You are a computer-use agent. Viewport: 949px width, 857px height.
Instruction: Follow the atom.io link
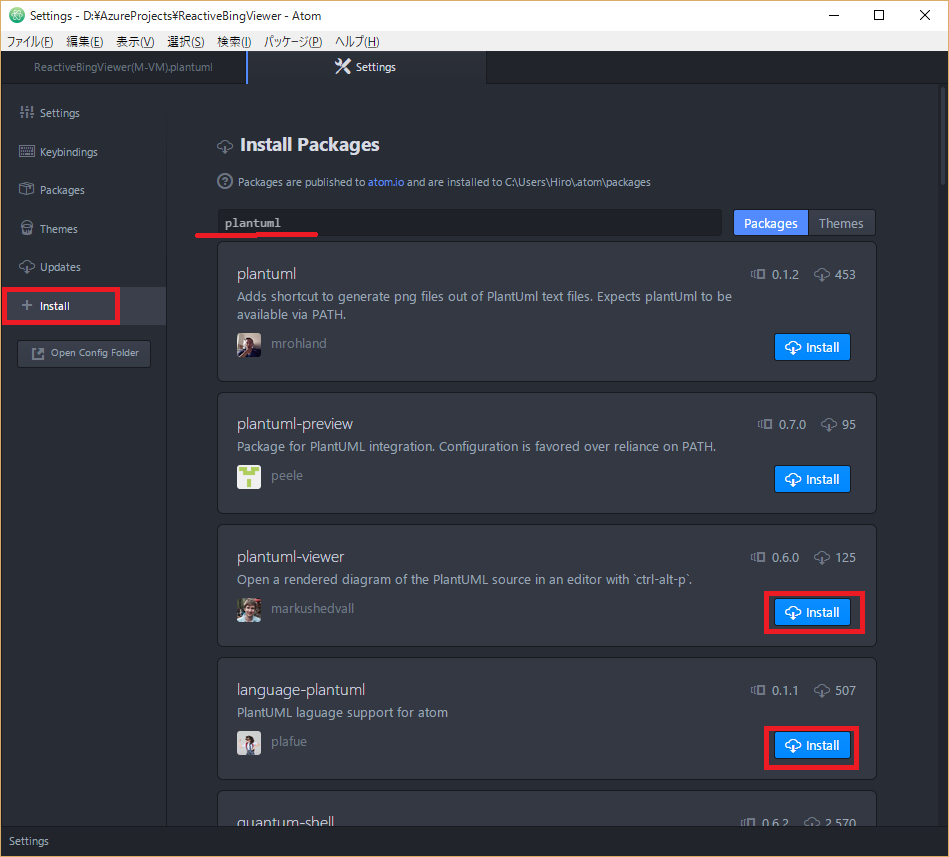click(x=386, y=182)
